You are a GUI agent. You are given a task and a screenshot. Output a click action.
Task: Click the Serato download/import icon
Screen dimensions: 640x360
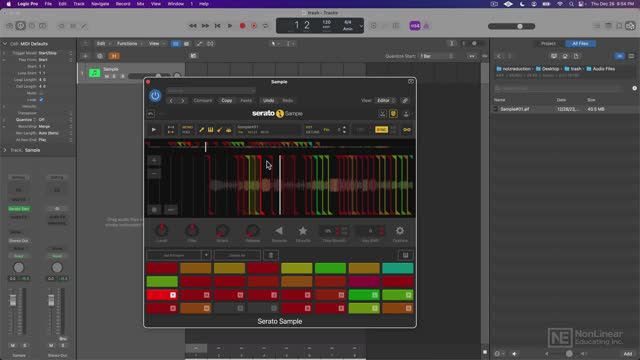click(382, 114)
